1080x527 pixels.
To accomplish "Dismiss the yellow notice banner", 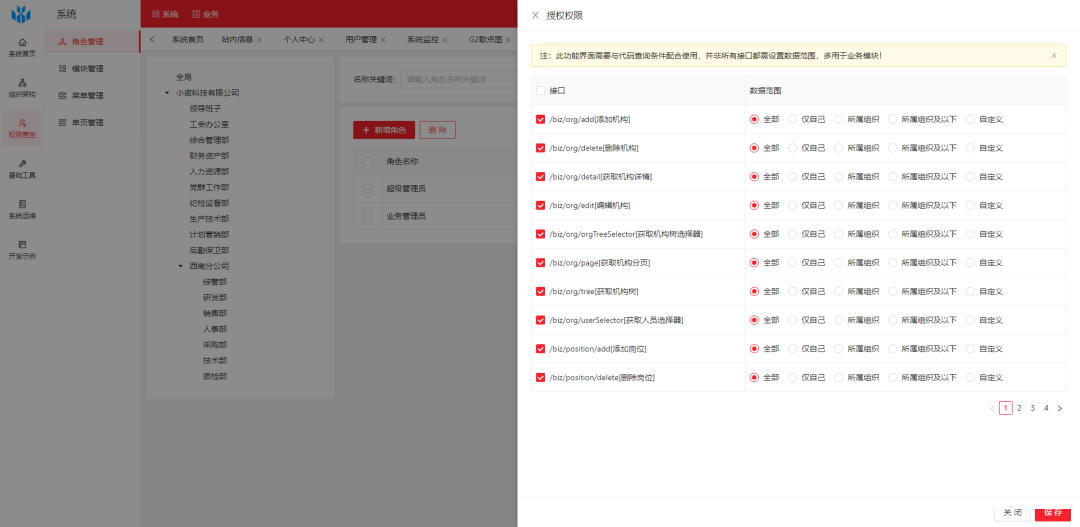I will coord(1053,56).
